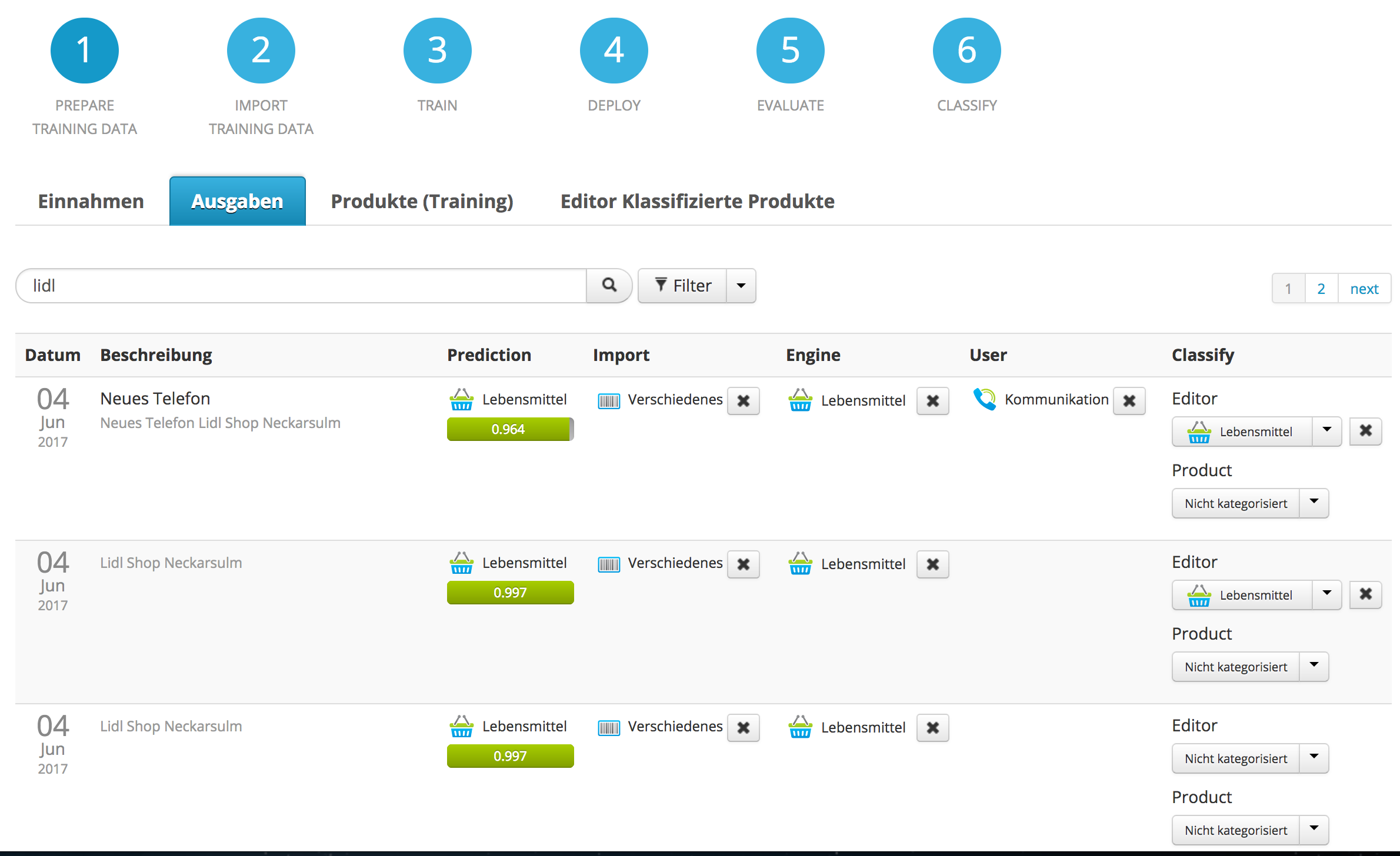Click the Beschreibung column header

pyautogui.click(x=156, y=355)
